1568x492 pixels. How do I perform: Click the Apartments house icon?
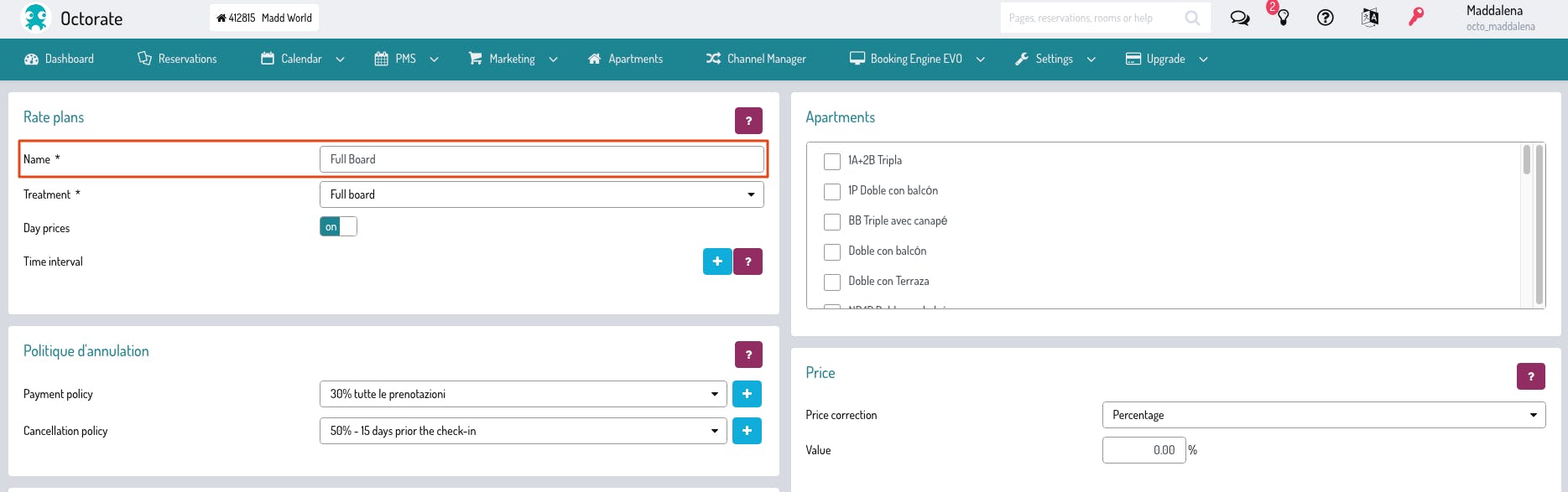[594, 59]
